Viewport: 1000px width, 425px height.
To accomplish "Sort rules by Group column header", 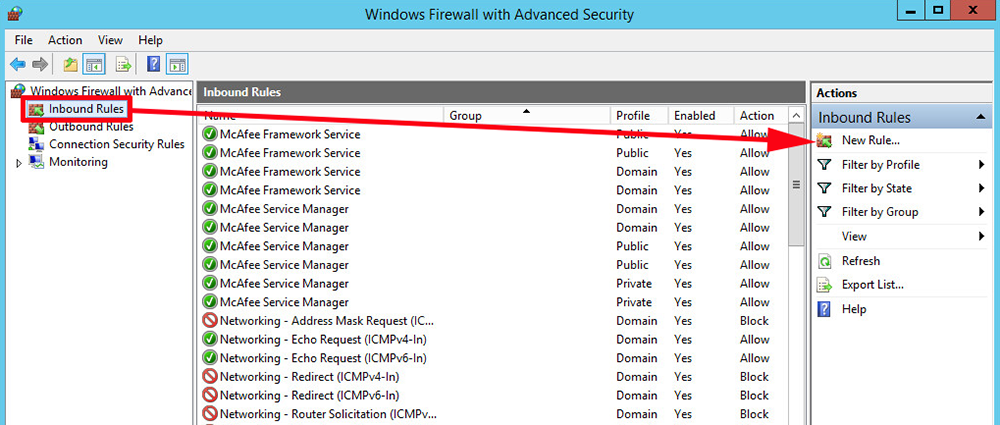I will pyautogui.click(x=527, y=116).
